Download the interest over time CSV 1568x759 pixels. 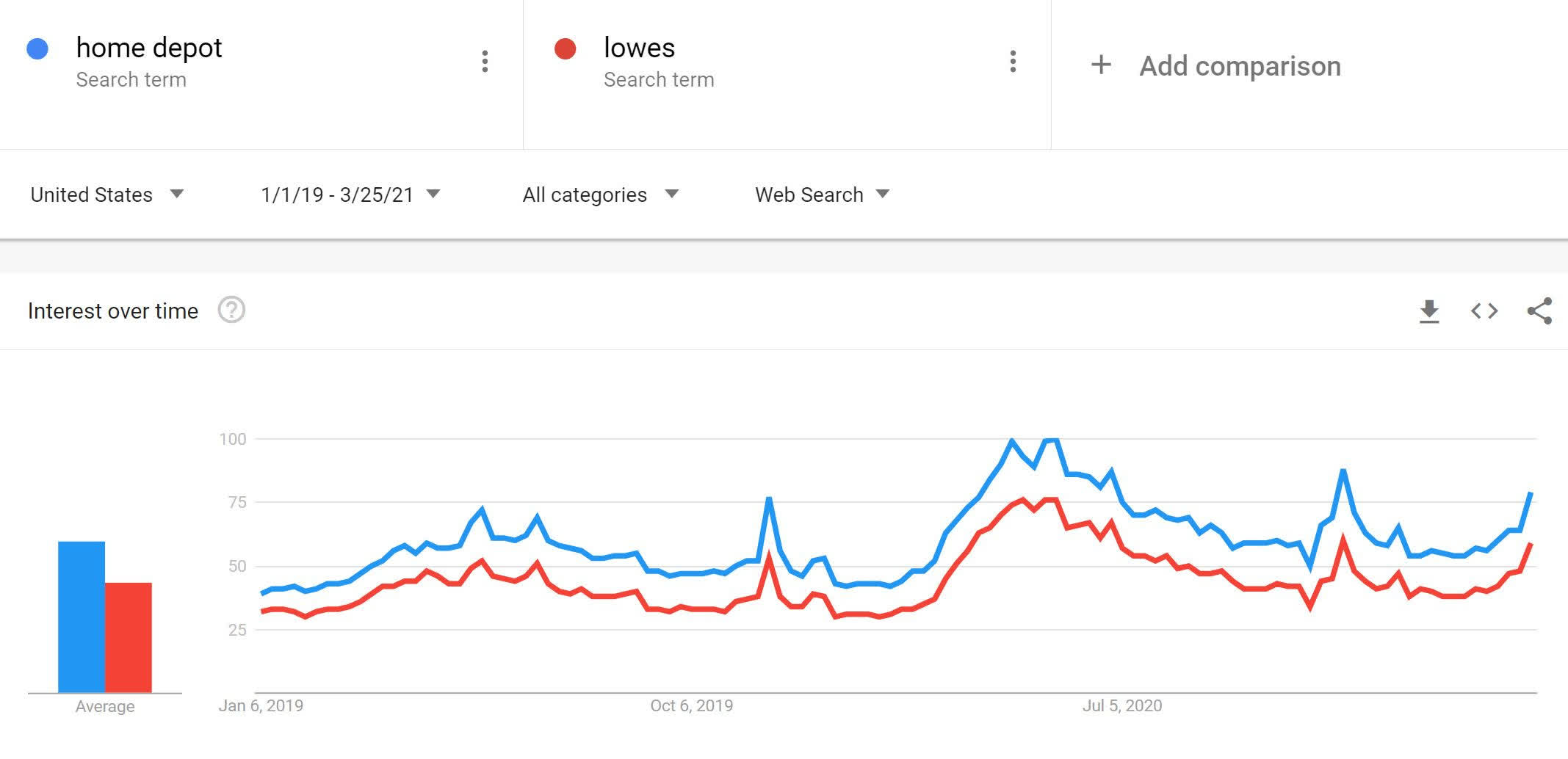1428,311
